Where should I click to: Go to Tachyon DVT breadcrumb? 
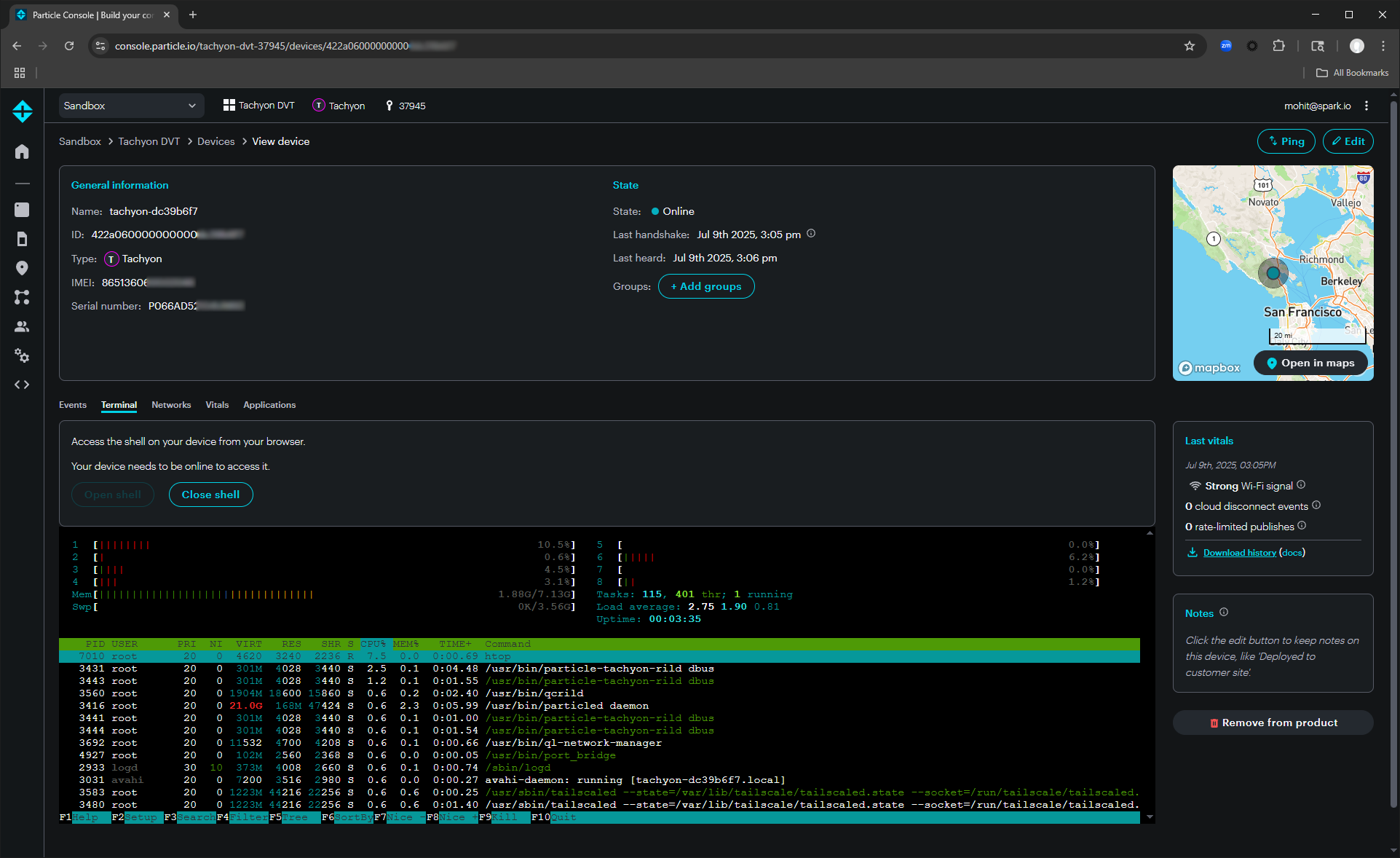[x=149, y=141]
